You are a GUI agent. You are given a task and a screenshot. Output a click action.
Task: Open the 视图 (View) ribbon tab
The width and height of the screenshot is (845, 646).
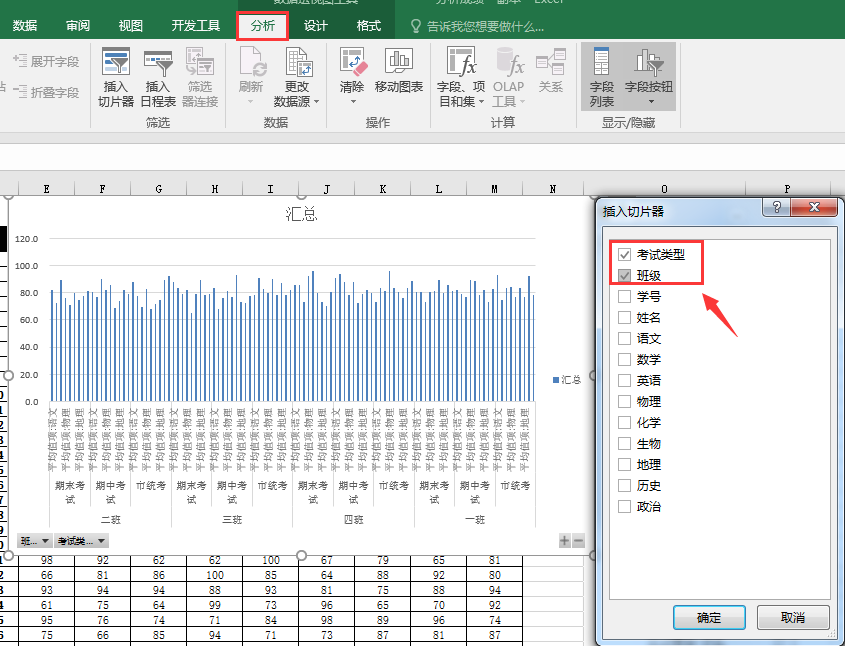point(130,25)
